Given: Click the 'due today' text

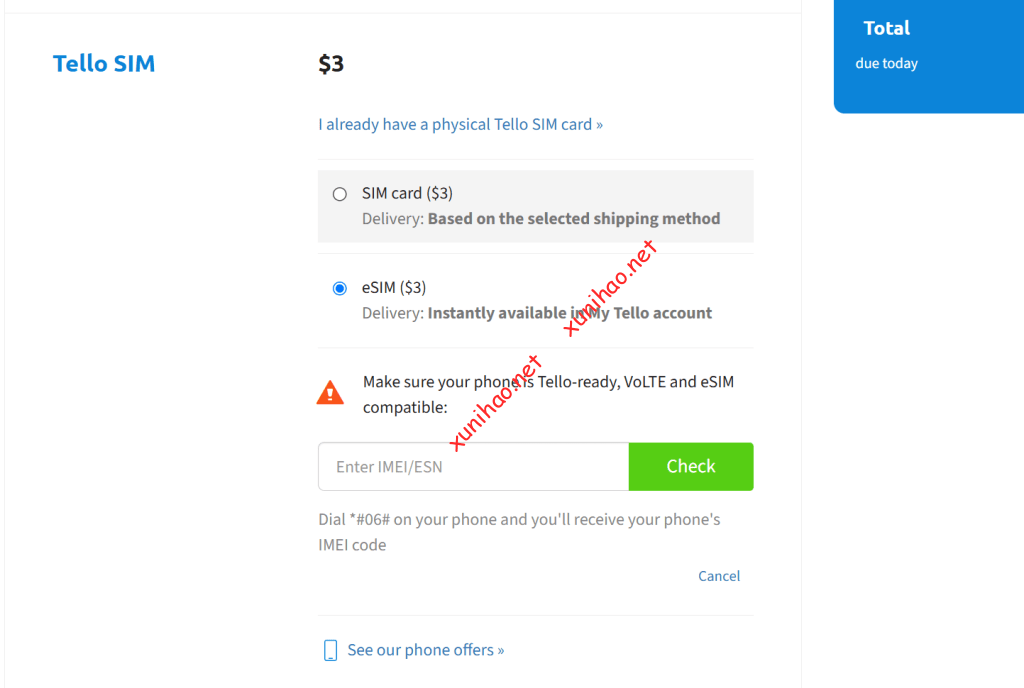Looking at the screenshot, I should tap(886, 64).
